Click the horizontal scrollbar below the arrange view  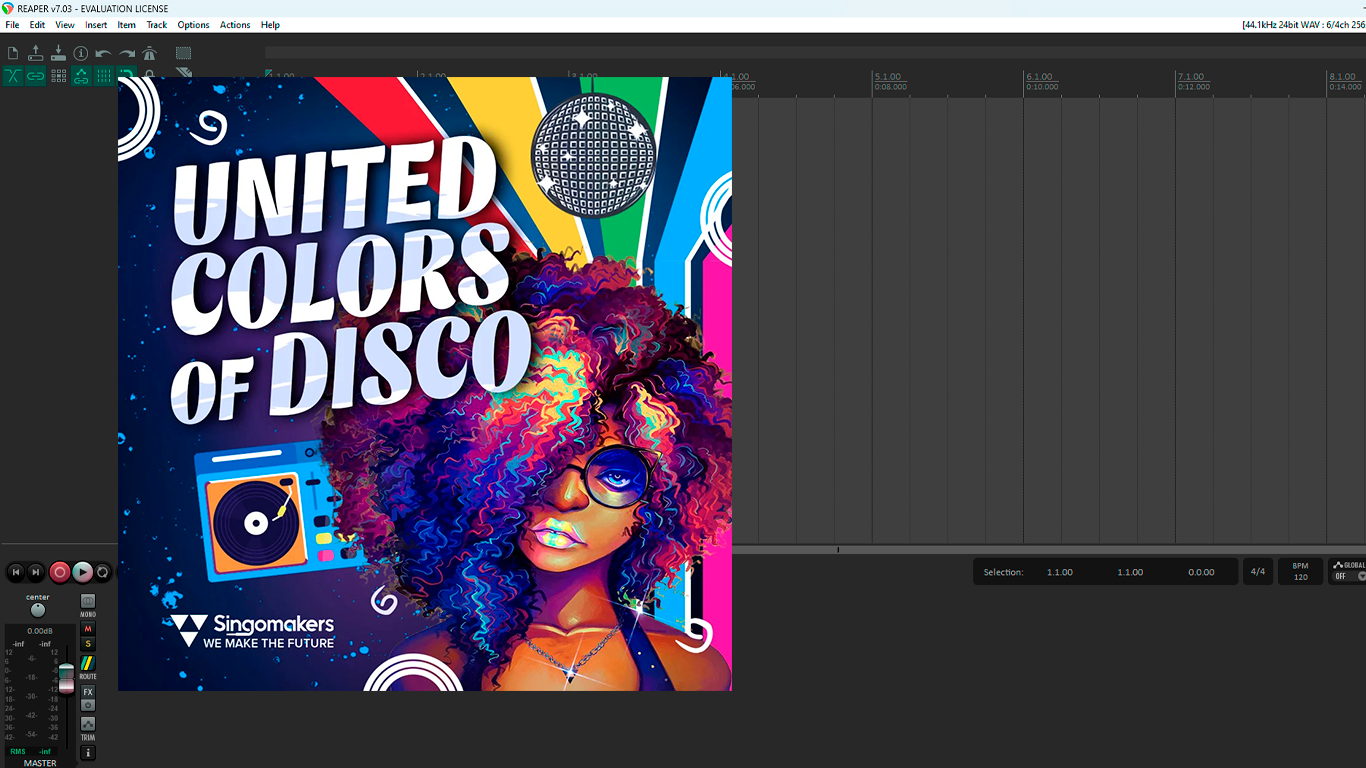pyautogui.click(x=1049, y=550)
